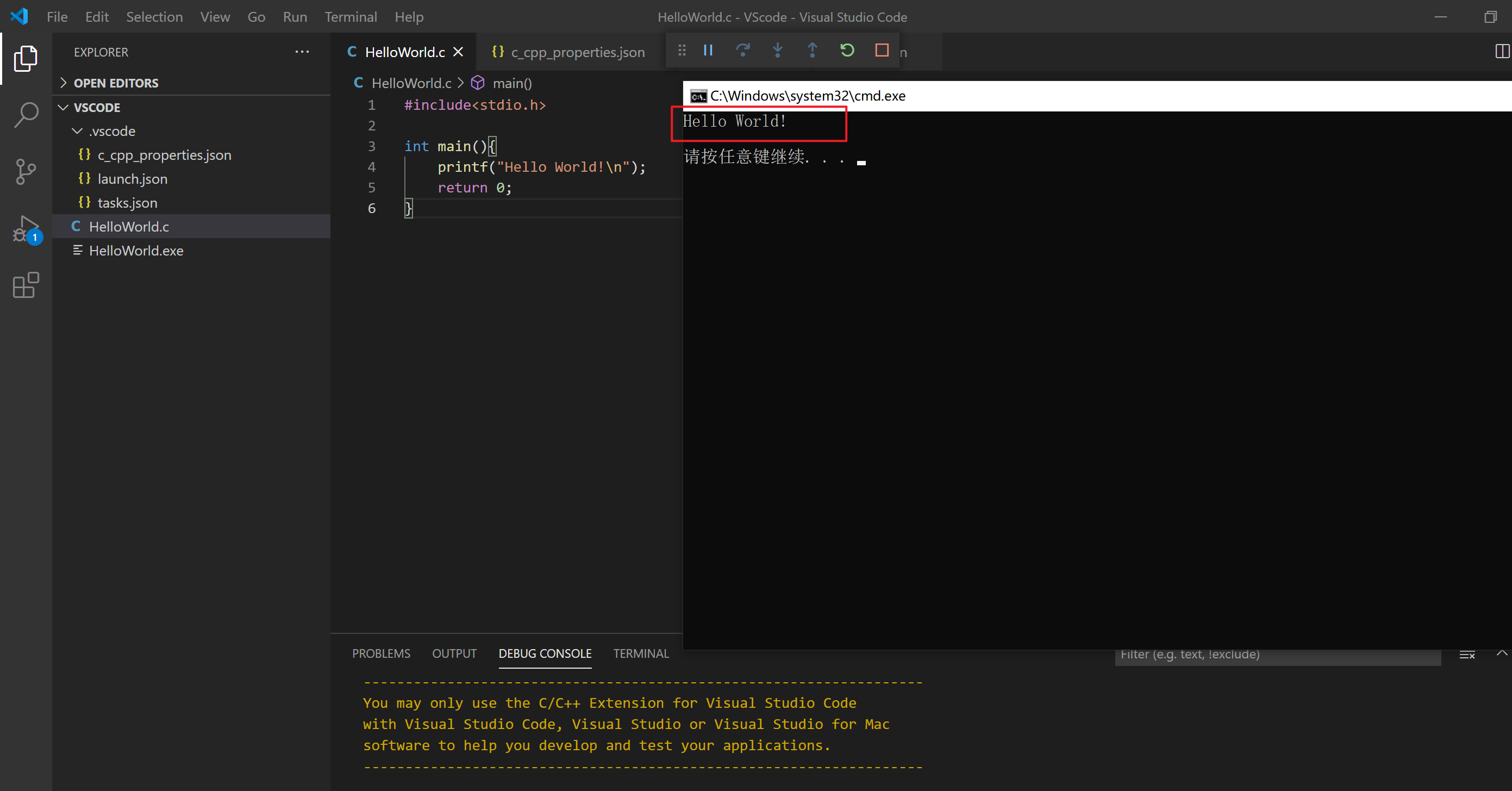Restart the debug session
This screenshot has width=1512, height=791.
(x=846, y=51)
